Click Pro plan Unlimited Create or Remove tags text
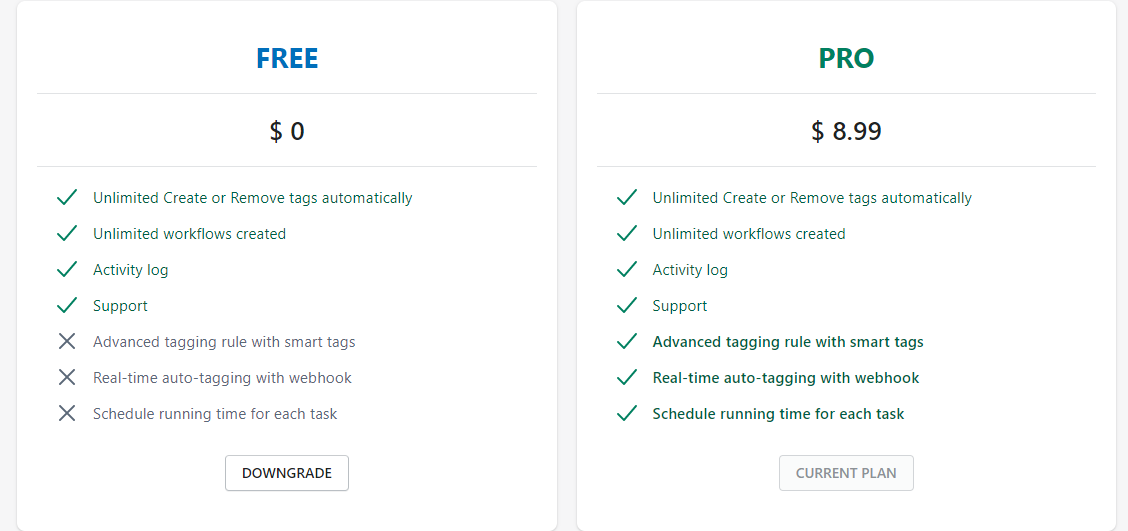 coord(812,198)
